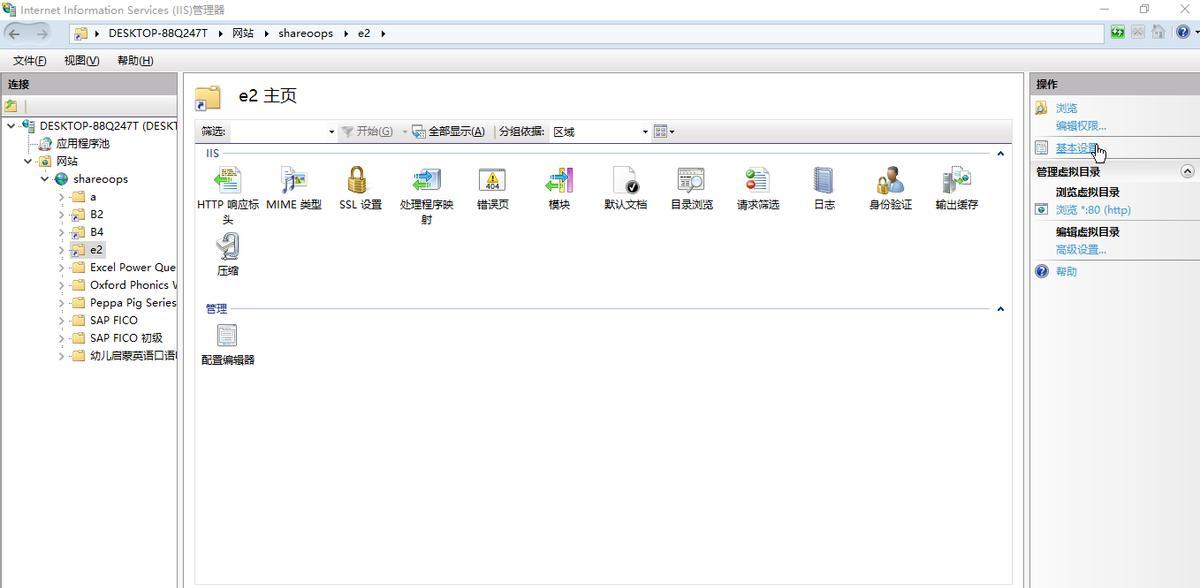Viewport: 1200px width, 588px height.
Task: Click the 高级设置... link
Action: tap(1081, 250)
